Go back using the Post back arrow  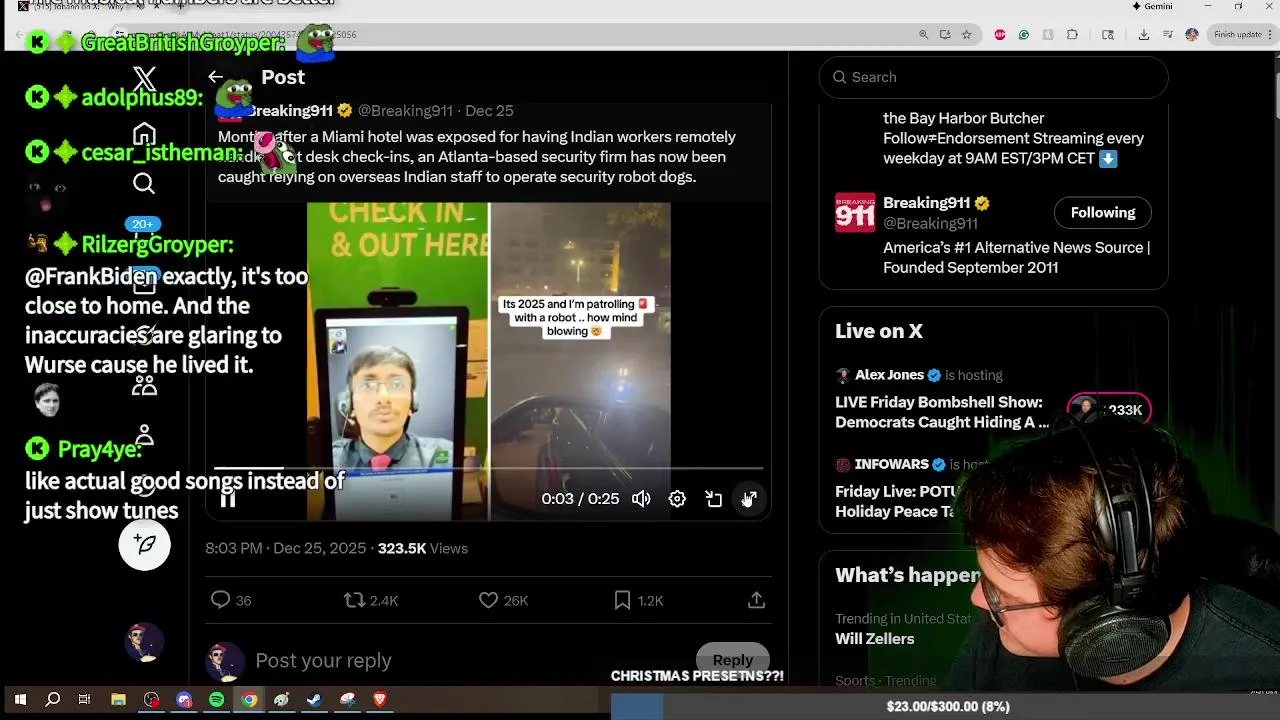coord(216,77)
